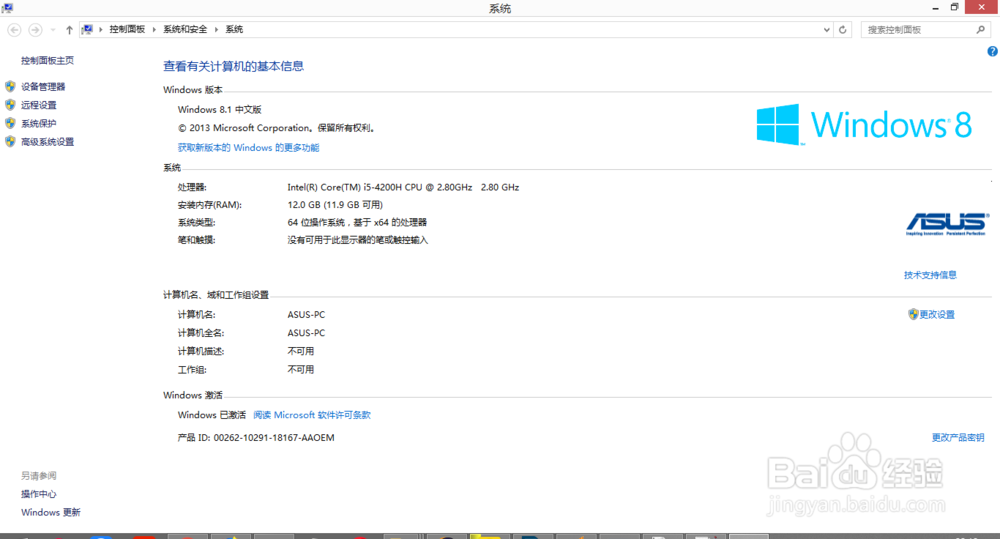Open 高级系统设置 from sidebar

point(47,142)
